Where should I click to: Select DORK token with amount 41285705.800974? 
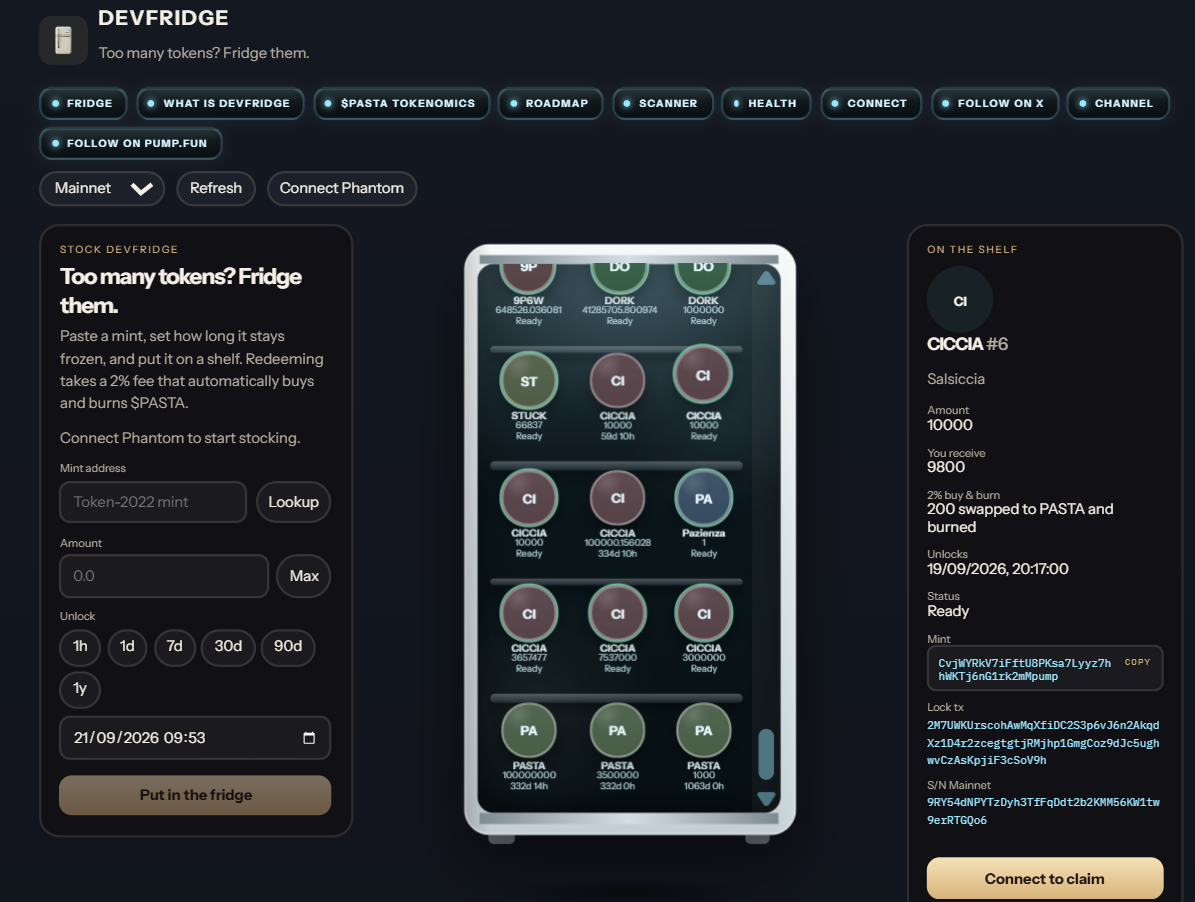click(x=619, y=276)
